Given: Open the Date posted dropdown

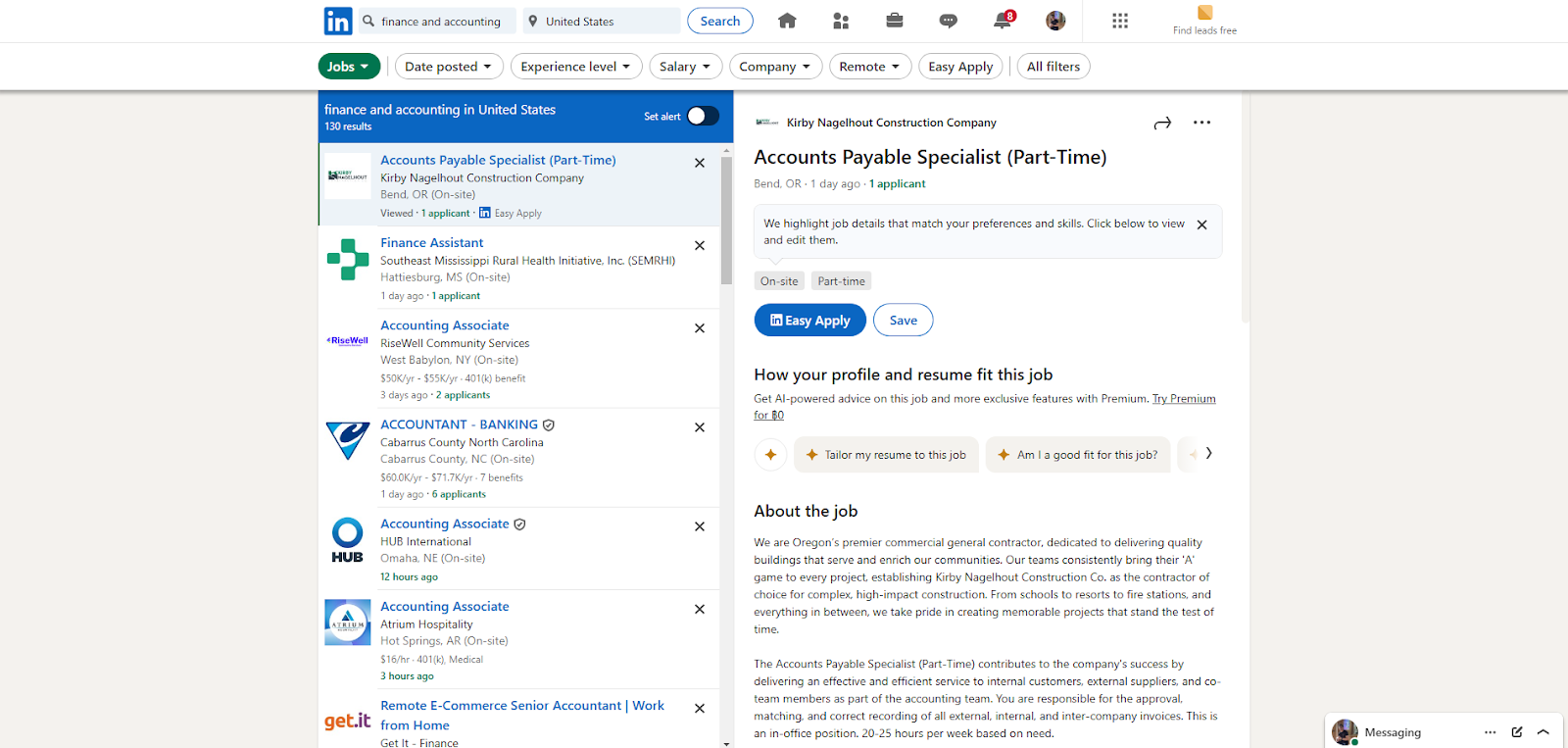Looking at the screenshot, I should point(449,67).
